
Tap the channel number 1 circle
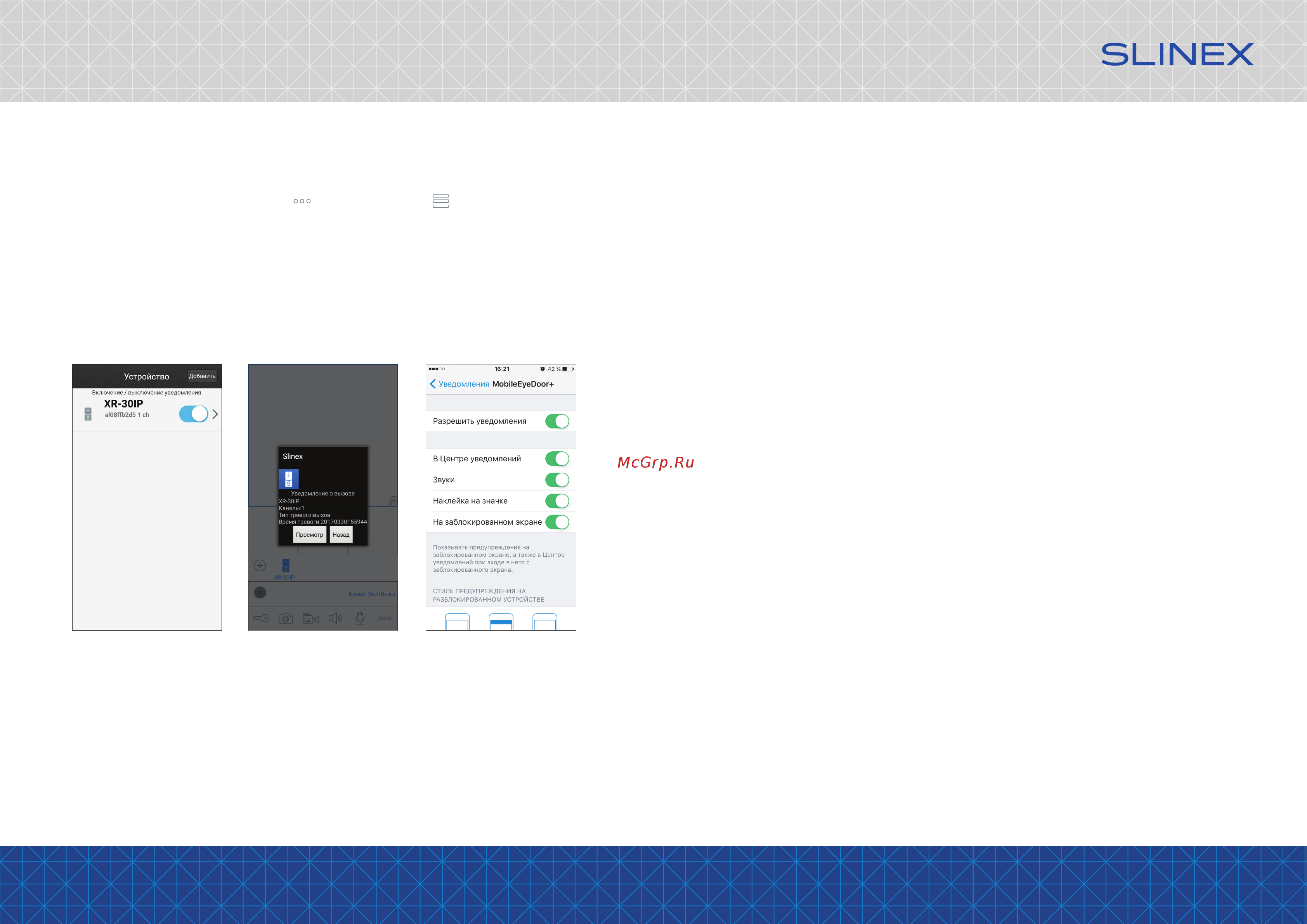pos(260,593)
